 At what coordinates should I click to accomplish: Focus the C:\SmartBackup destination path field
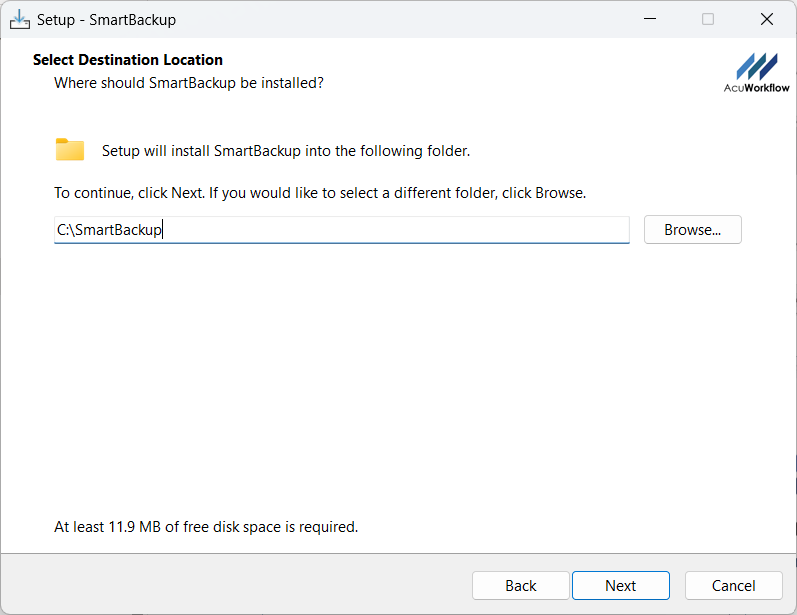click(x=340, y=230)
